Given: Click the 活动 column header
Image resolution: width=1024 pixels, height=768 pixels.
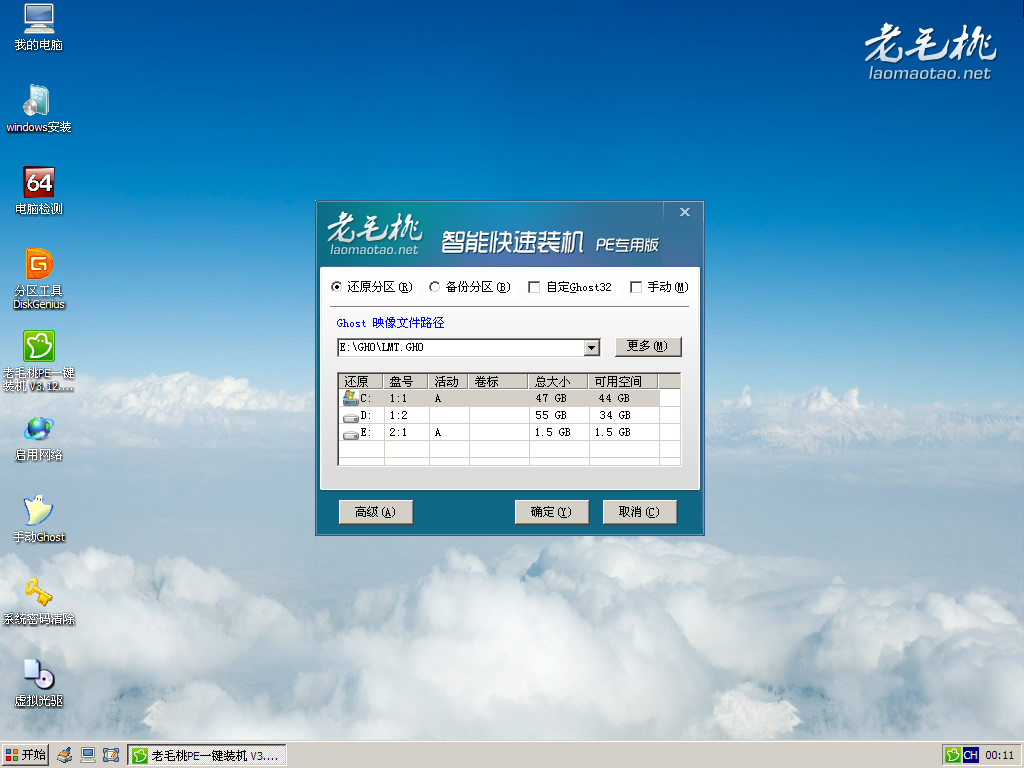Looking at the screenshot, I should [x=448, y=381].
